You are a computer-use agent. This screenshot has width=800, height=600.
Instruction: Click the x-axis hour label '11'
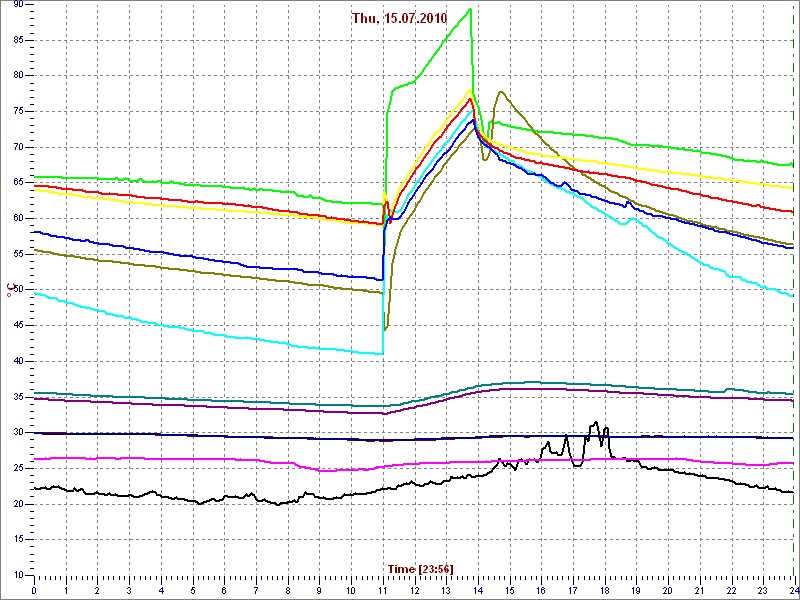pyautogui.click(x=383, y=590)
